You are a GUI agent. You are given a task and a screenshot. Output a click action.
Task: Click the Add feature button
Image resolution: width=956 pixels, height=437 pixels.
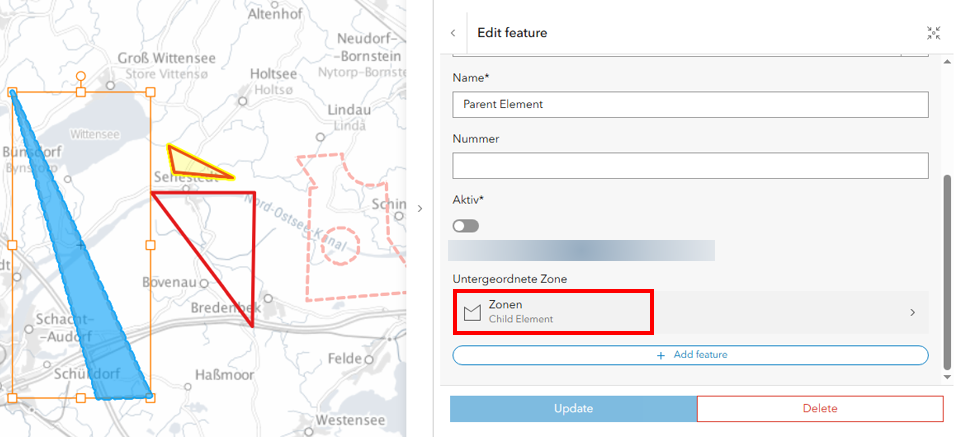tap(690, 355)
